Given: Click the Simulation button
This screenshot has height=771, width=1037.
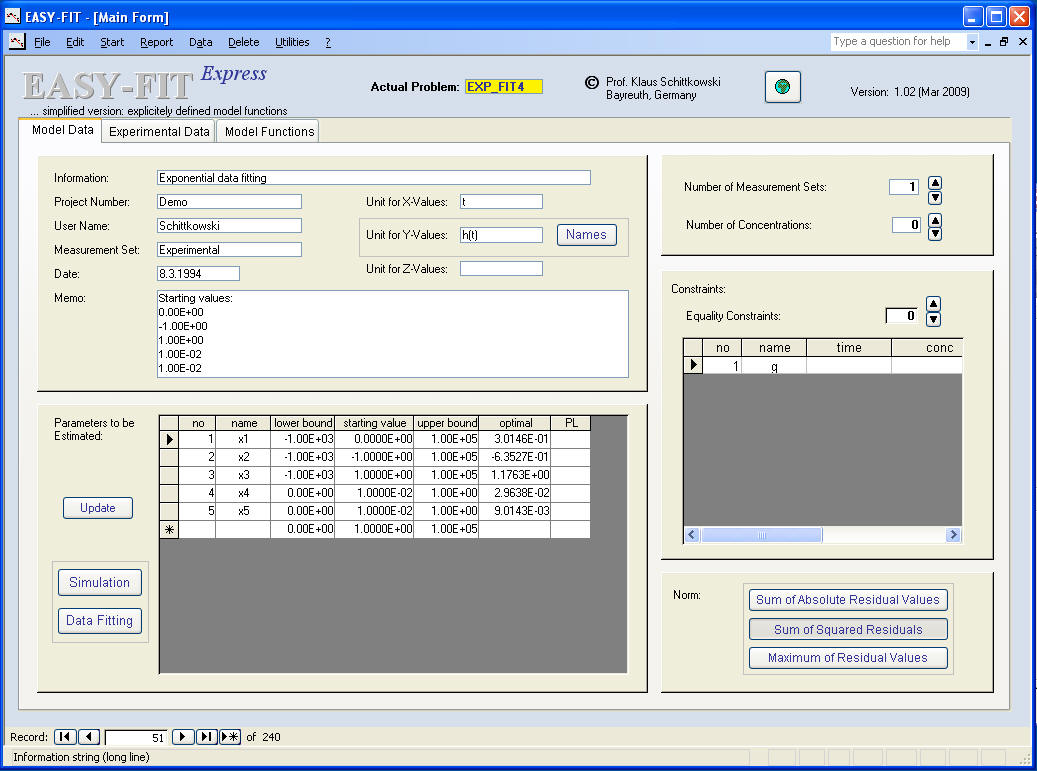Looking at the screenshot, I should (x=99, y=582).
